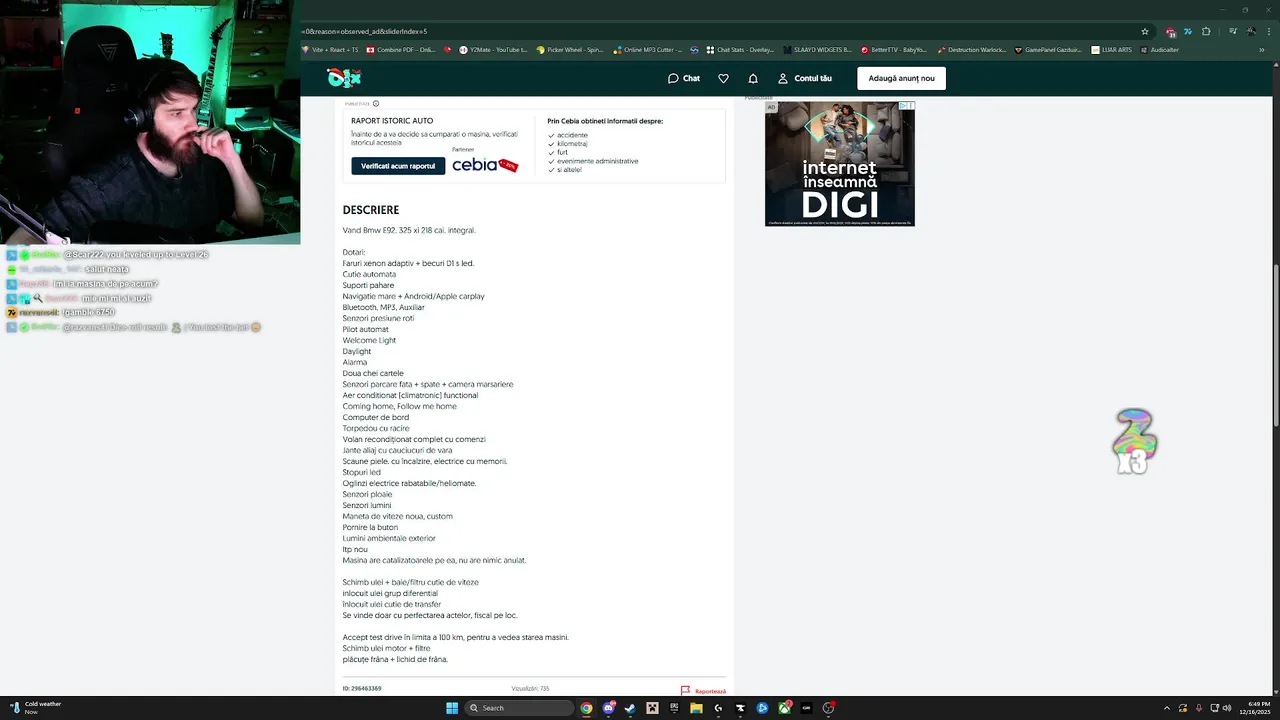Click Adaugă anunț nou button
The image size is (1280, 720).
(901, 78)
